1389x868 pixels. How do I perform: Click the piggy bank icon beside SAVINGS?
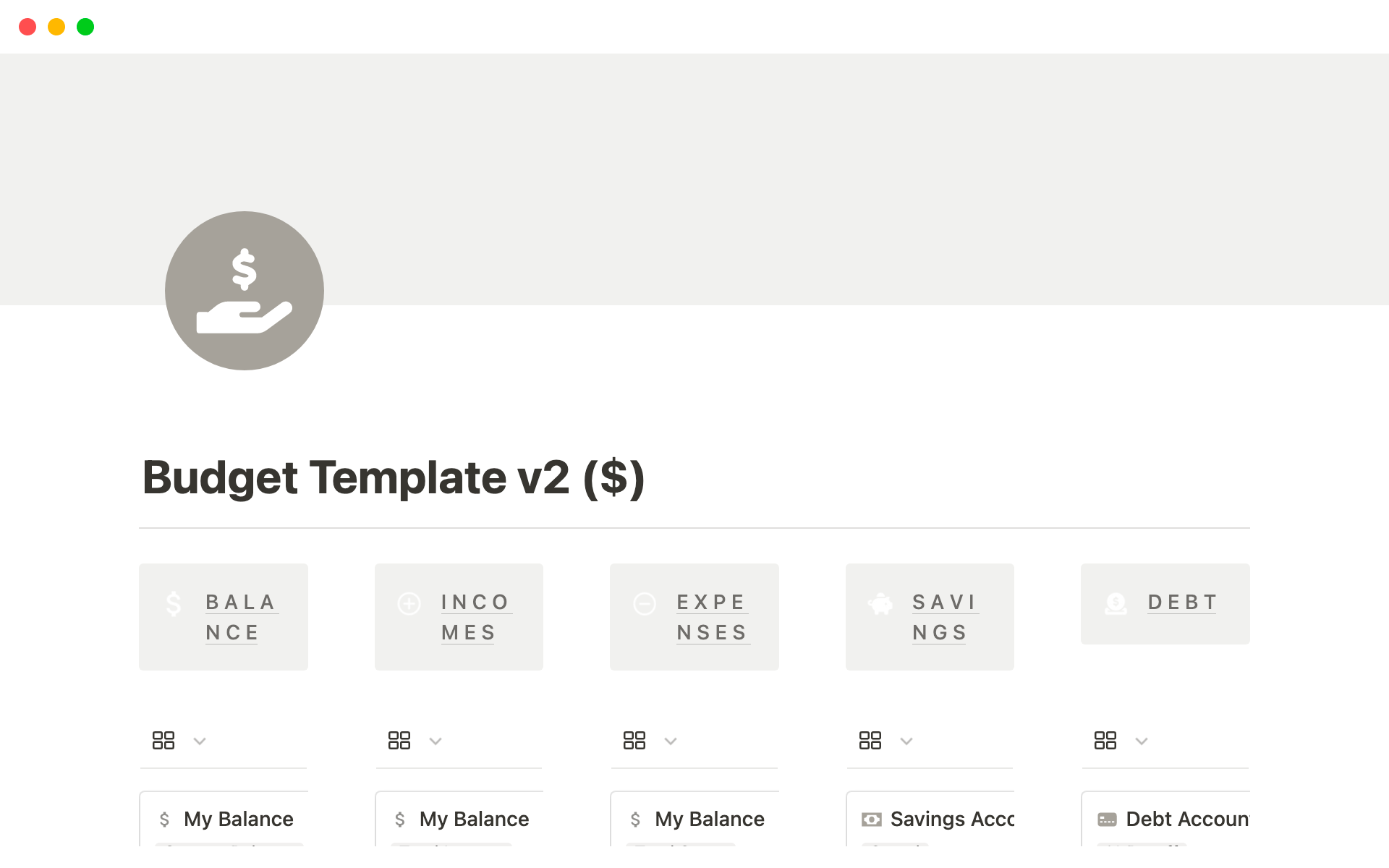880,603
